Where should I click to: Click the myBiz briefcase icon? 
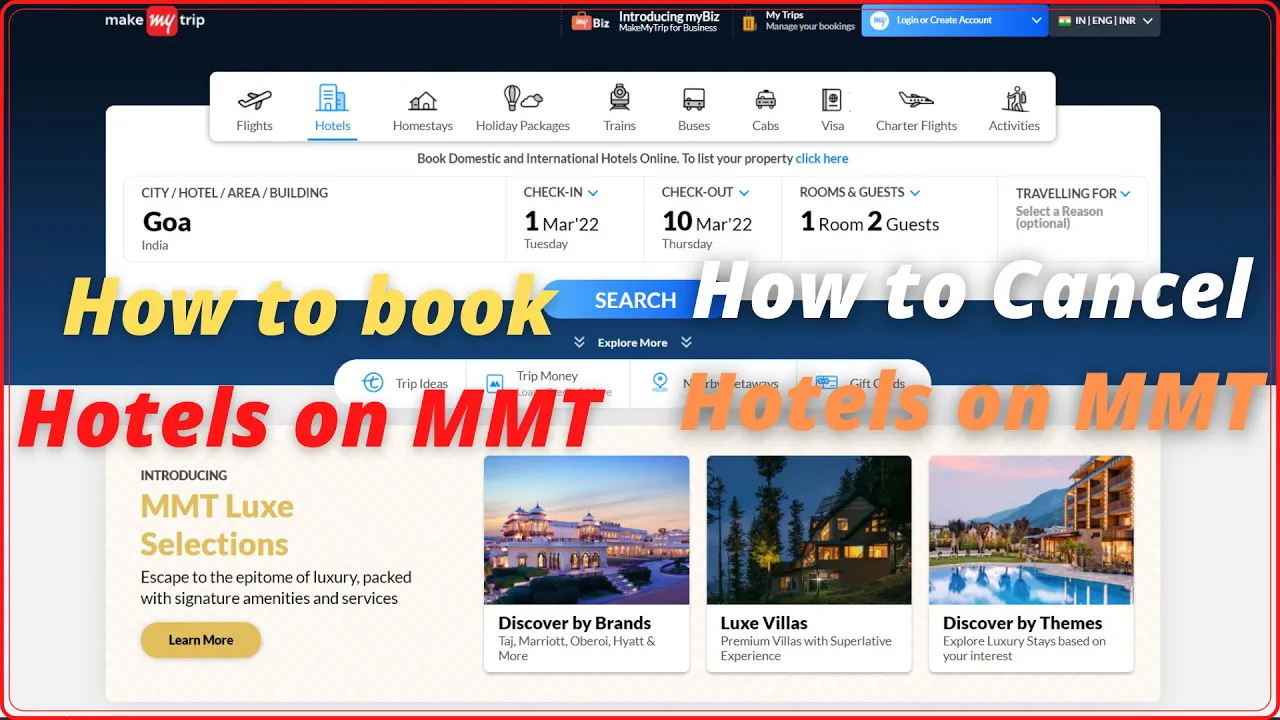[x=582, y=21]
